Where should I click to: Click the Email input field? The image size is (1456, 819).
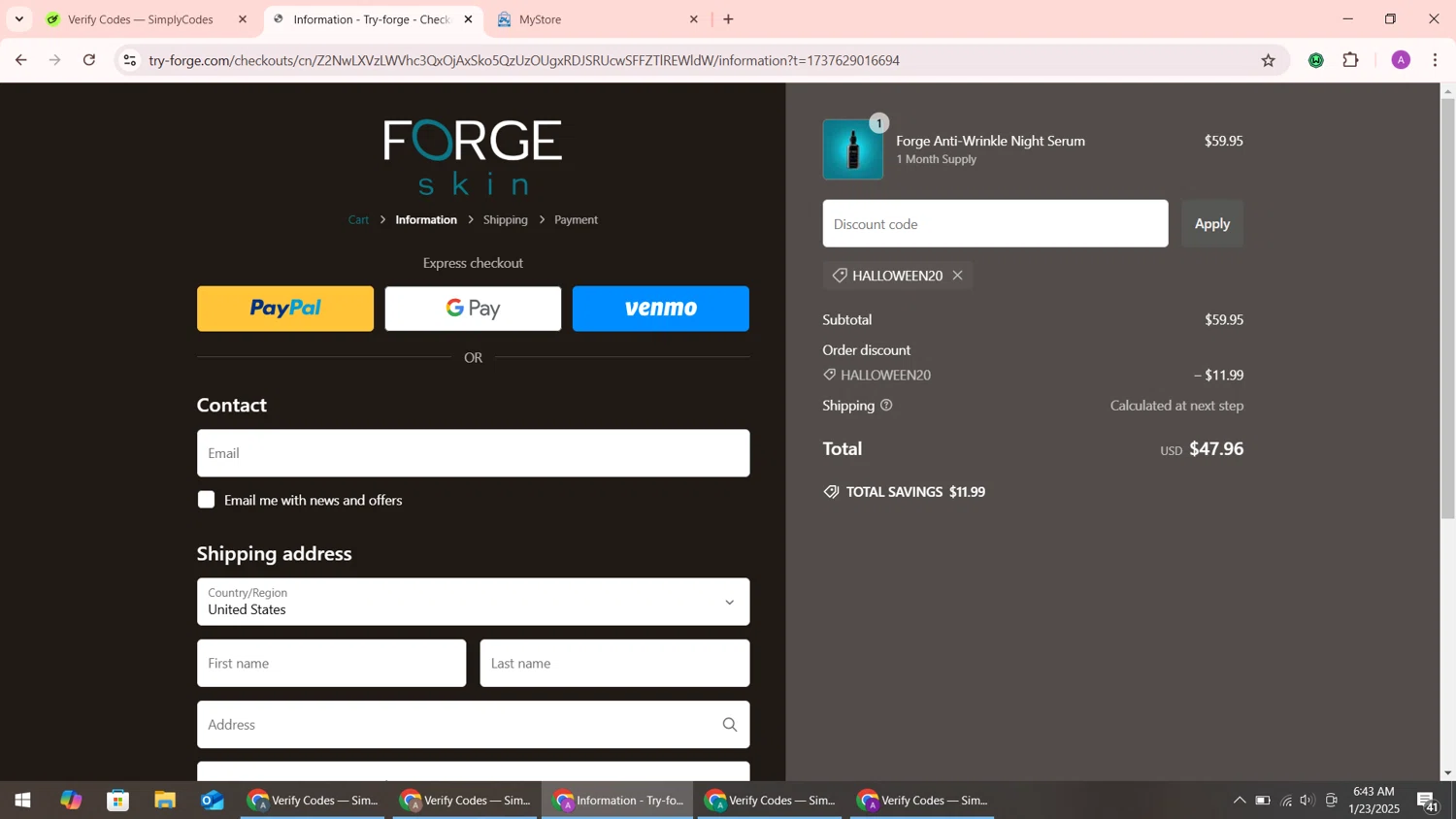[x=473, y=453]
